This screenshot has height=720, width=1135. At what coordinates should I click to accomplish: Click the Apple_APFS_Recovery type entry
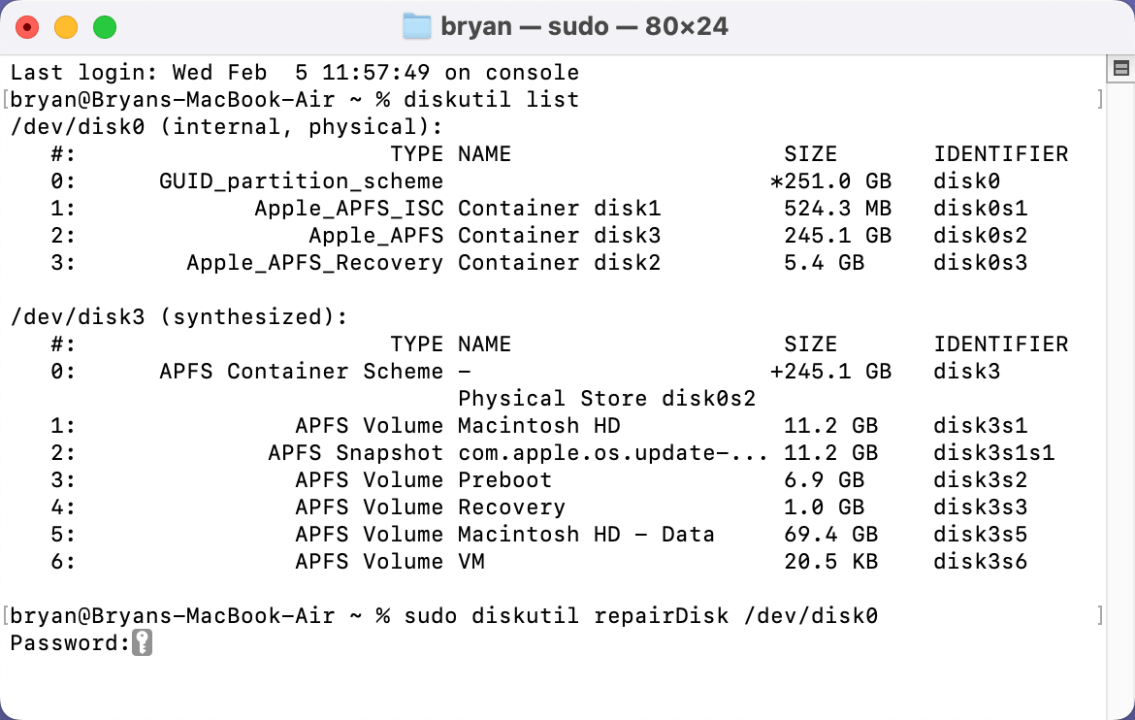[314, 263]
